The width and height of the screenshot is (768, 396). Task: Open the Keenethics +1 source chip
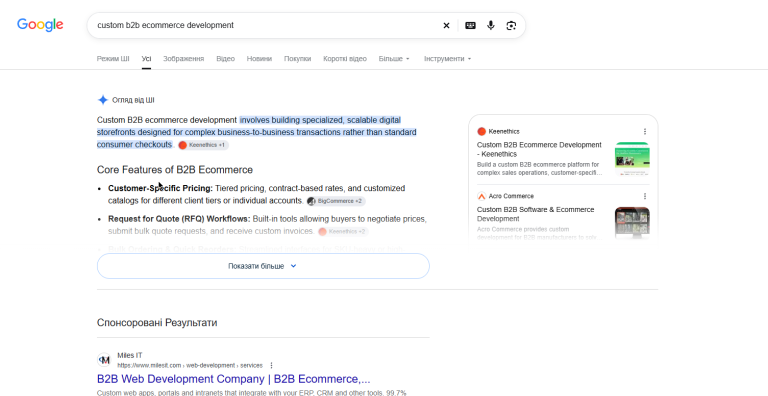click(203, 145)
